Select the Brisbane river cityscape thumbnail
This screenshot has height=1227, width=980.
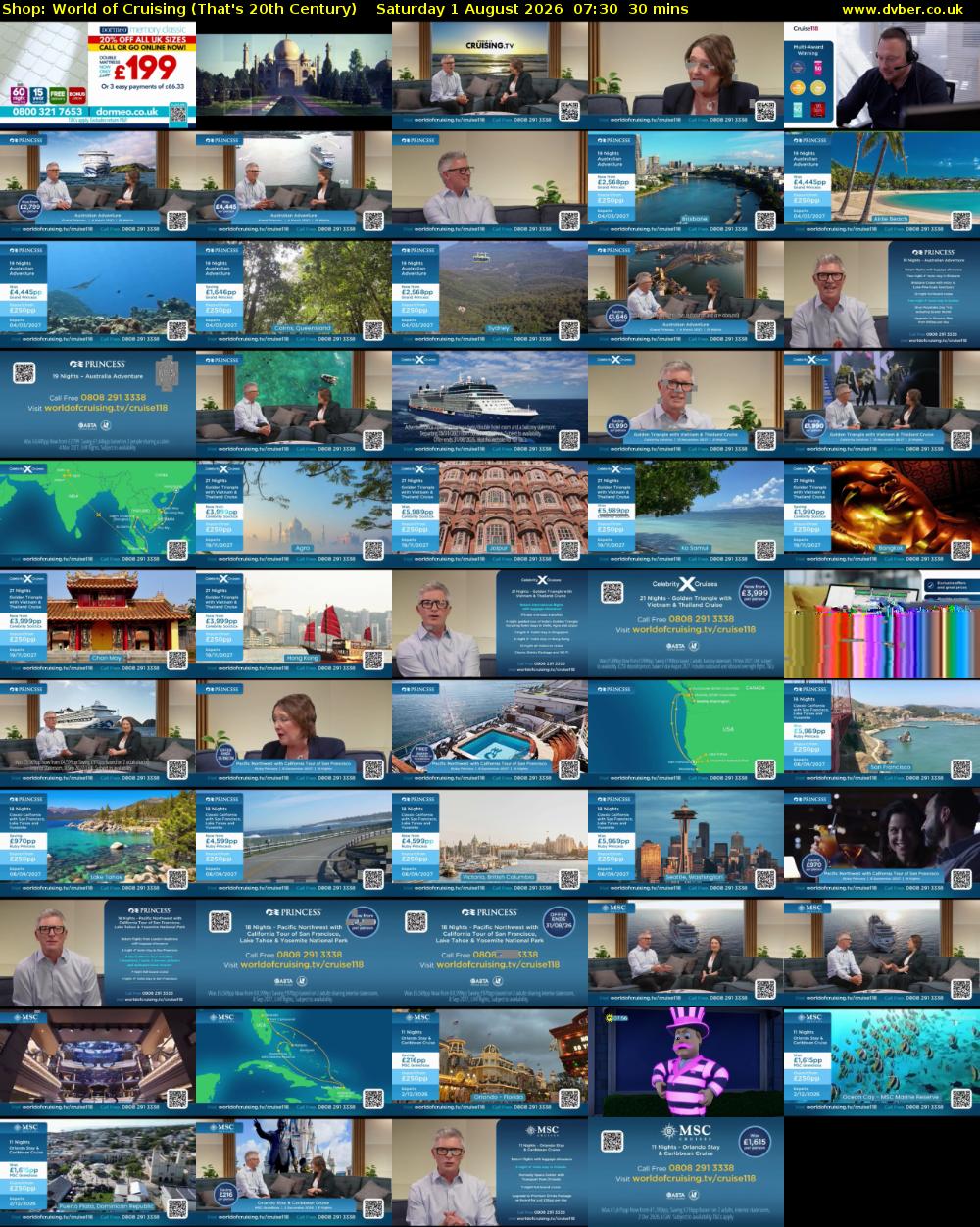(x=686, y=183)
